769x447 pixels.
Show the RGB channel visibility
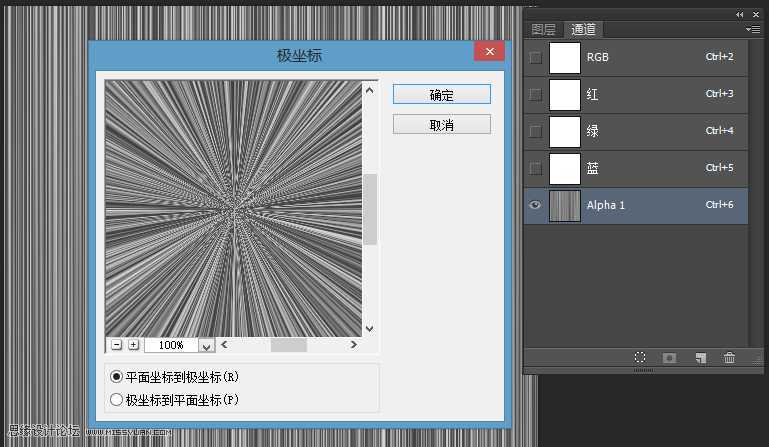click(x=535, y=58)
